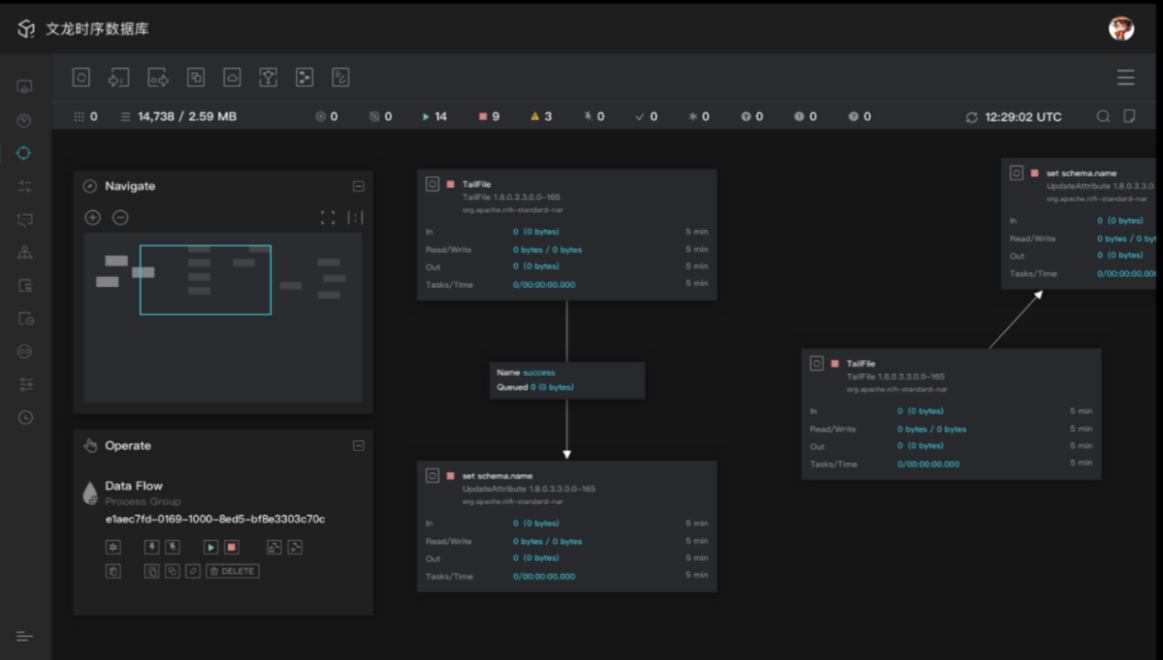Click the Data Flow process group name
Image resolution: width=1163 pixels, height=660 pixels.
click(134, 486)
